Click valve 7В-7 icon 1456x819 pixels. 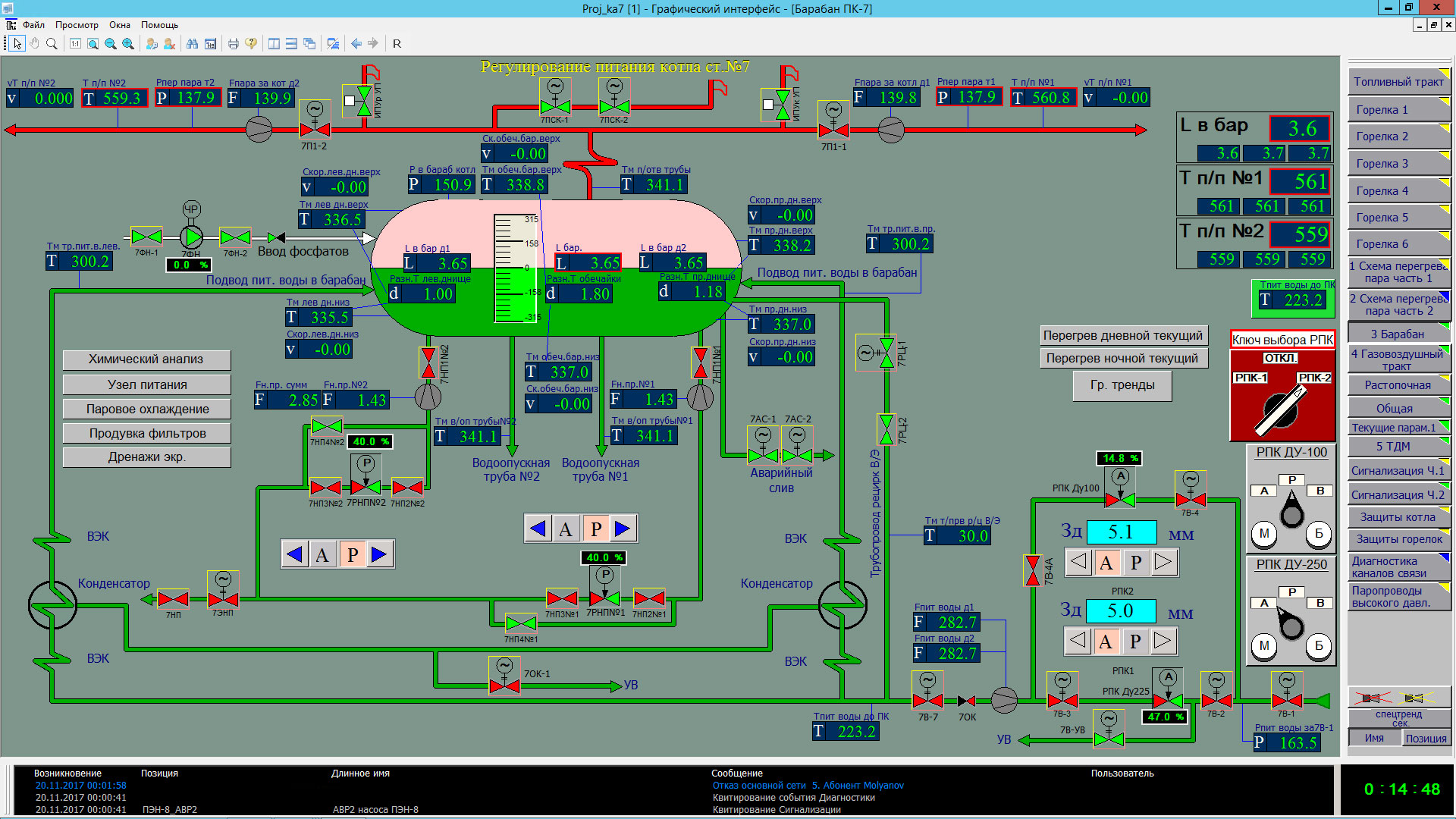point(927,692)
